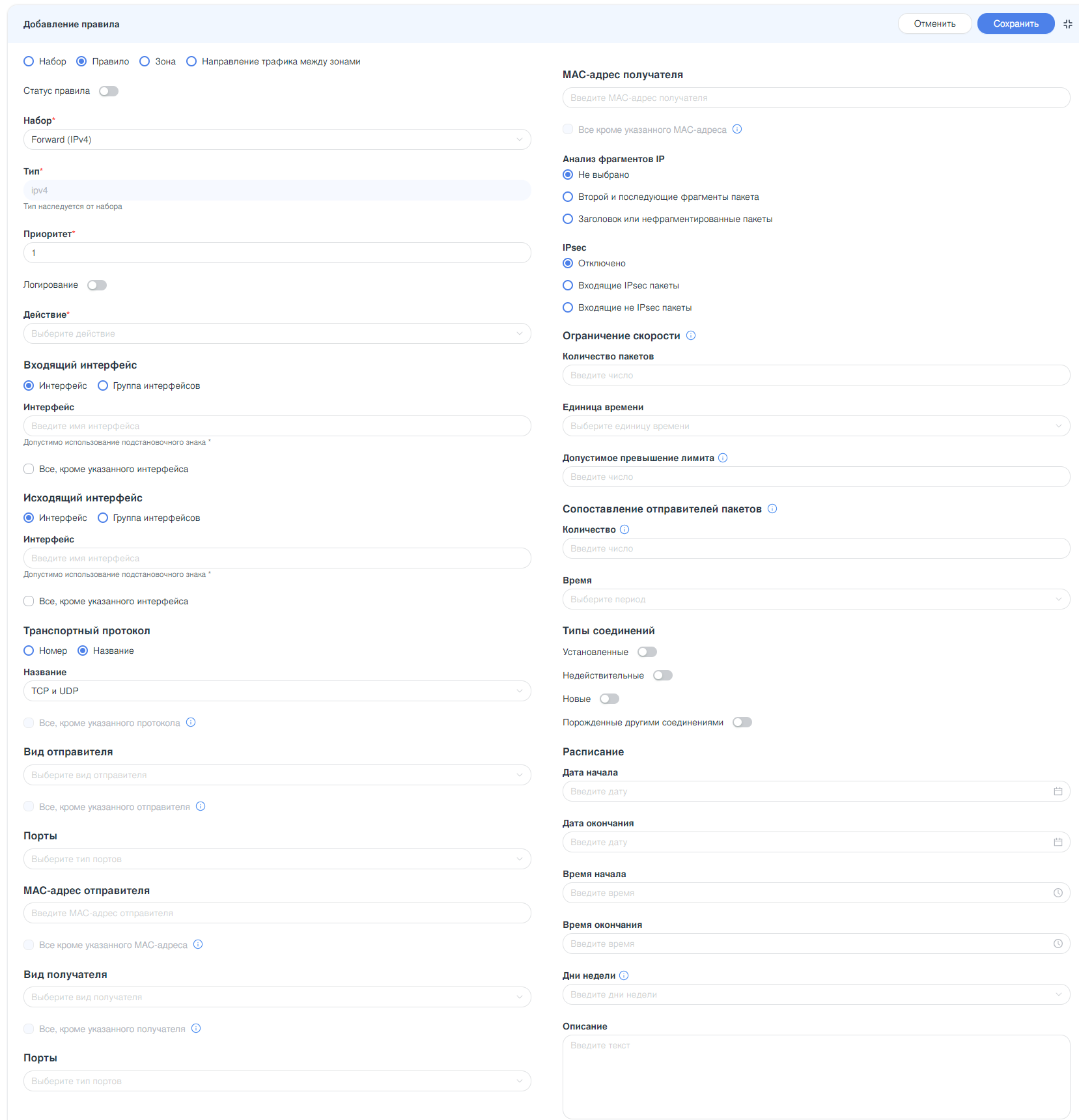Toggle Порожденные другими соединениями switch

click(742, 722)
